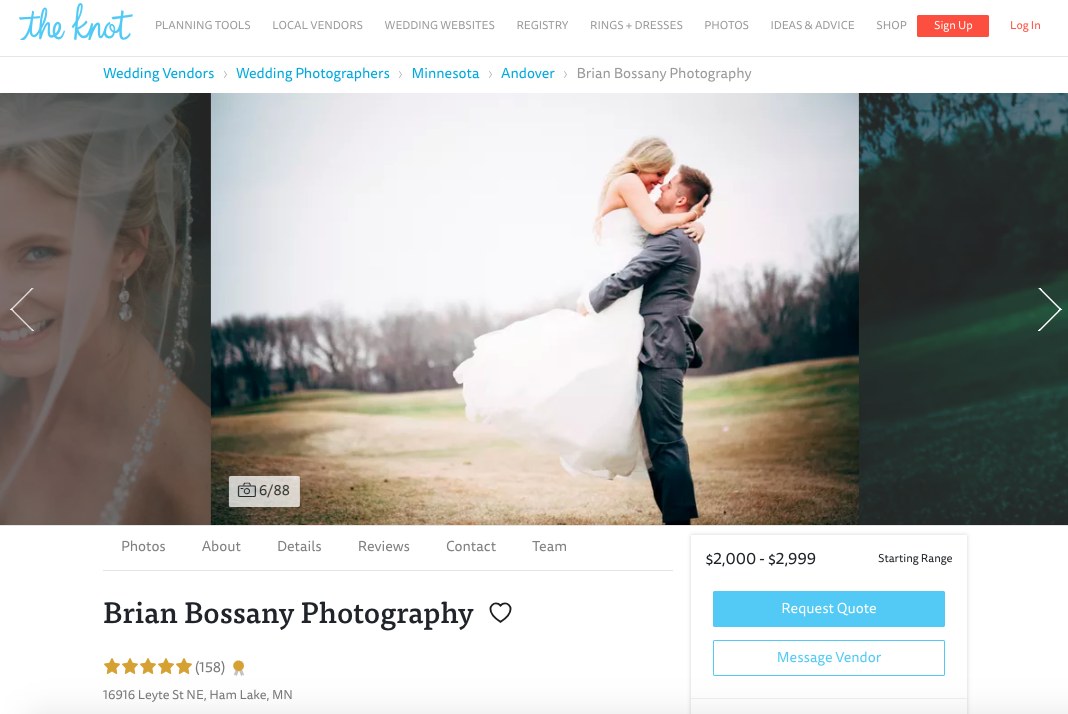
Task: Open Rings + Dresses menu
Action: 636,25
